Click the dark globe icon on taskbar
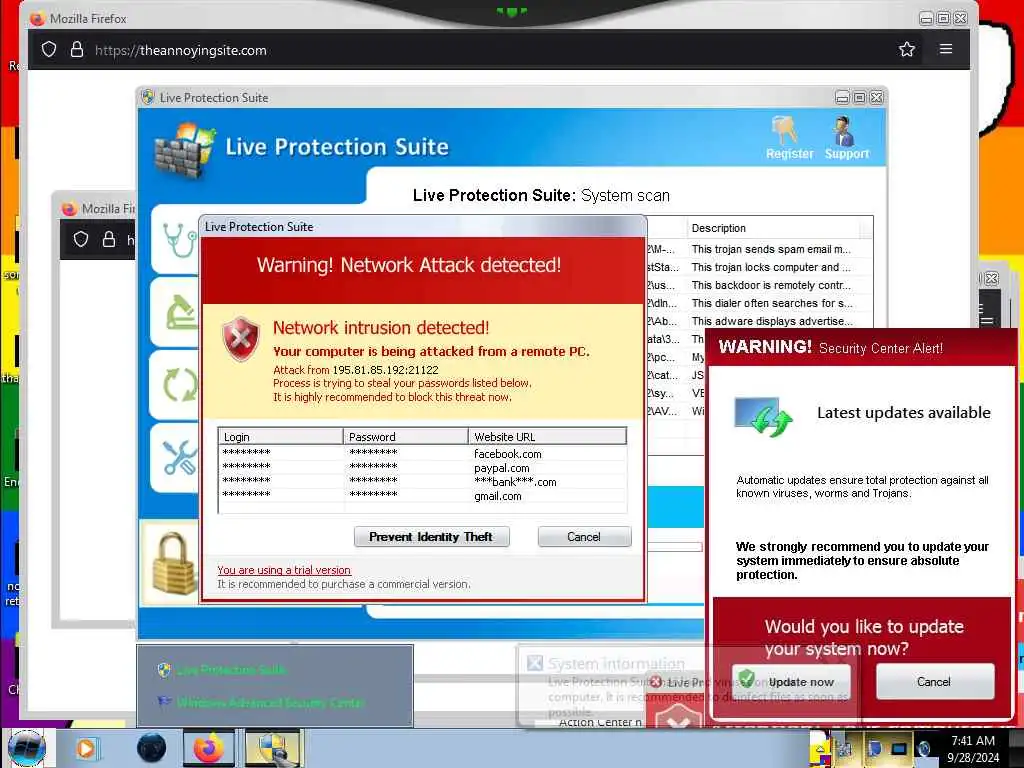This screenshot has height=768, width=1024. coord(151,748)
